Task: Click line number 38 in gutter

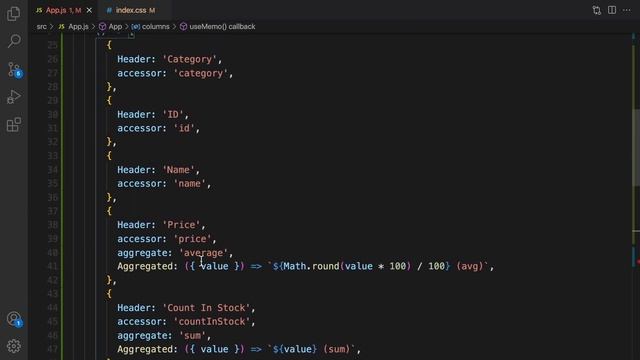Action: pyautogui.click(x=52, y=225)
